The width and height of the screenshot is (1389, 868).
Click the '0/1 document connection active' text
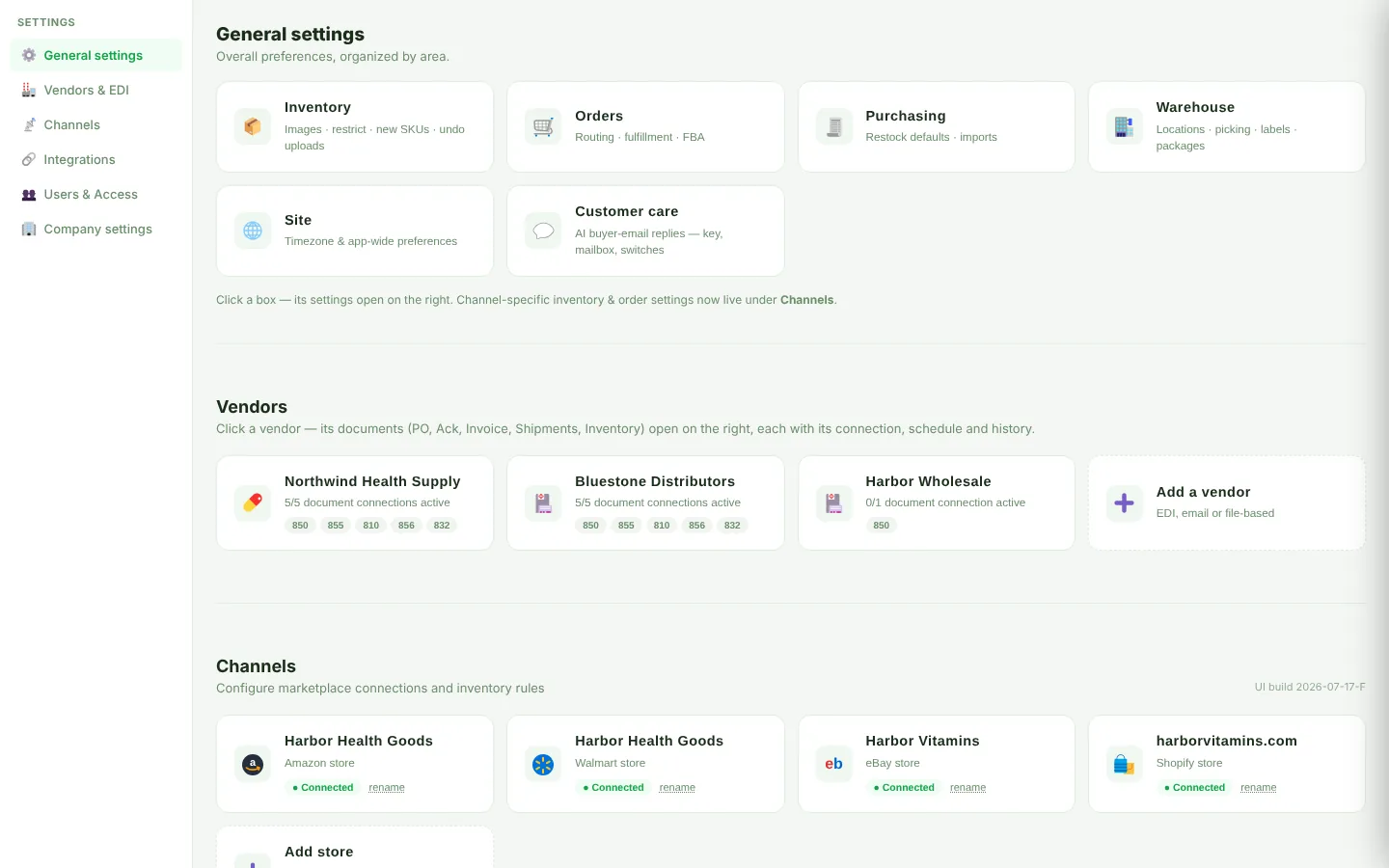click(x=945, y=502)
